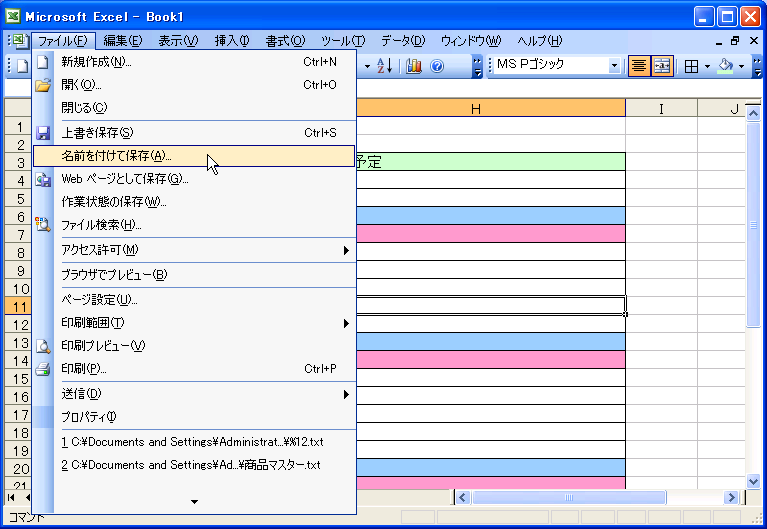Image resolution: width=767 pixels, height=529 pixels.
Task: Click vertical scrollbar down arrow
Action: (753, 481)
